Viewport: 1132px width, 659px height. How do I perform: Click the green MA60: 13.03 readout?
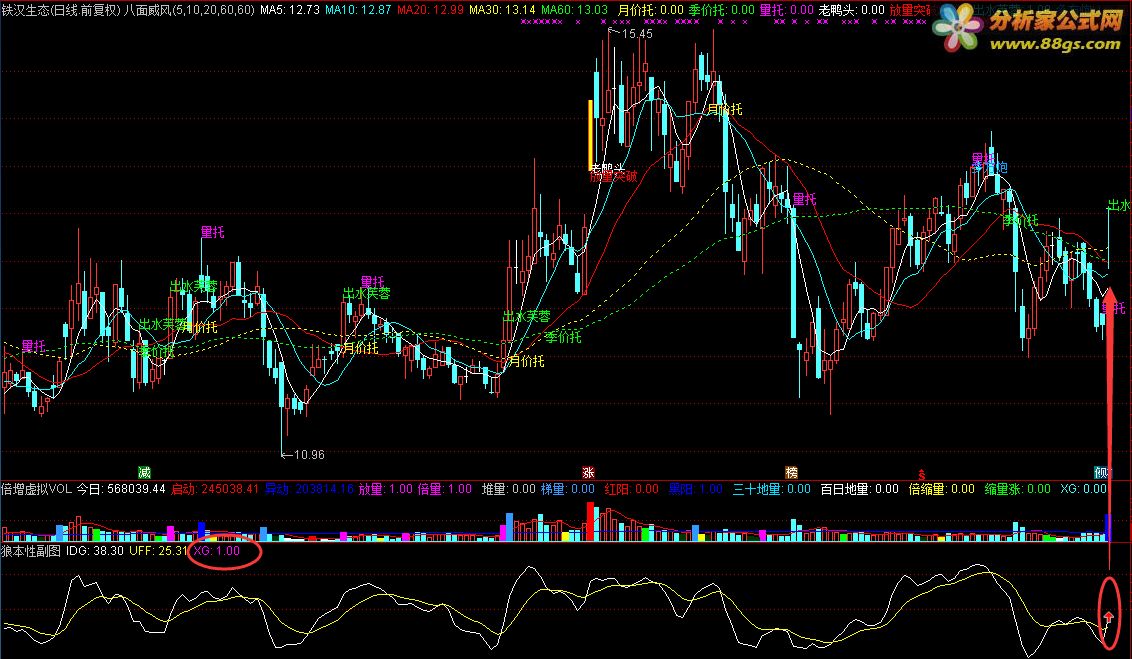(575, 10)
